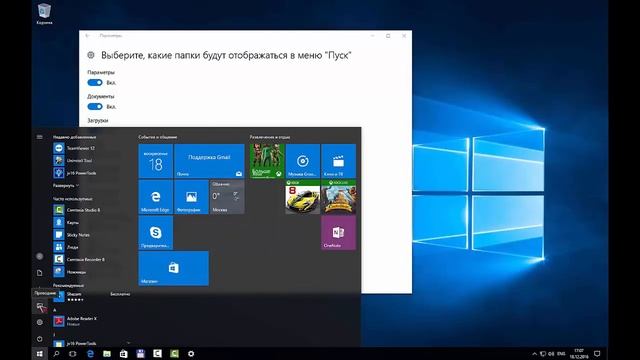The height and width of the screenshot is (360, 640).
Task: Select Корзина recycle bin on desktop
Action: pos(44,14)
